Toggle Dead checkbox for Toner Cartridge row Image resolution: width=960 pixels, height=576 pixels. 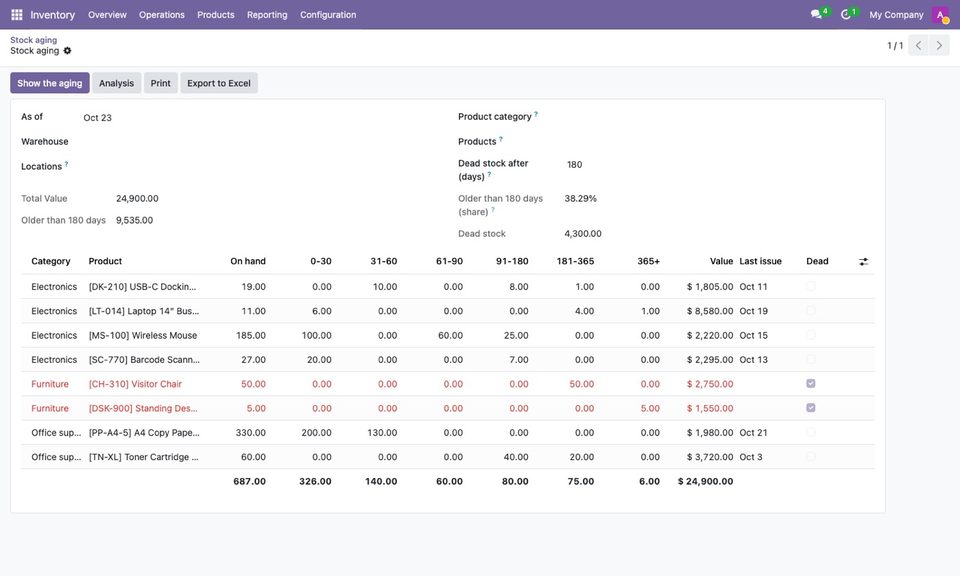(x=811, y=457)
